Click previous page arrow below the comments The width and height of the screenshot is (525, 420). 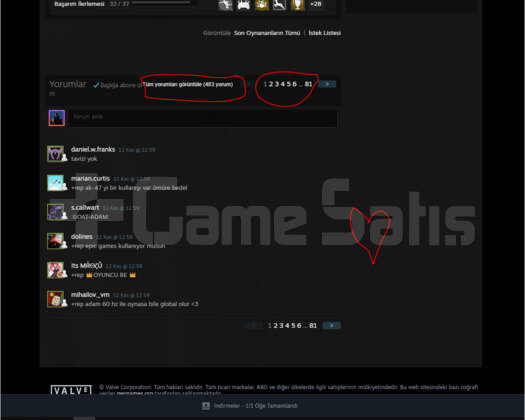pyautogui.click(x=253, y=326)
